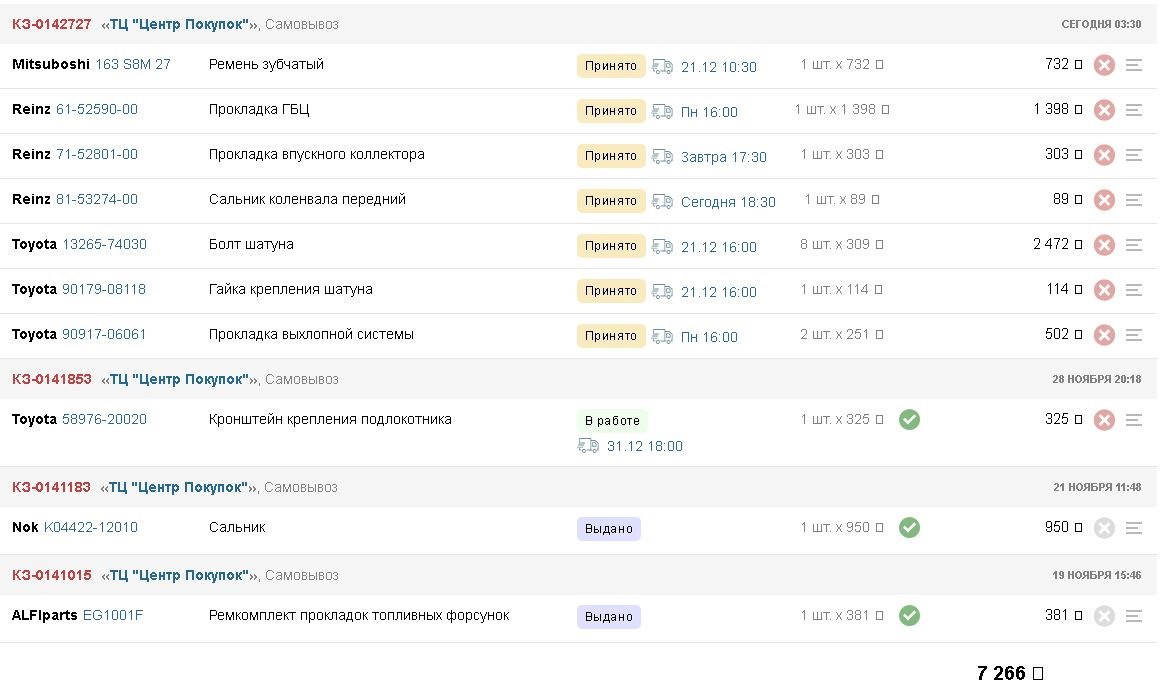Click quantity text 8 шт. x 309
Screen dimensions: 1160x688
click(x=841, y=244)
